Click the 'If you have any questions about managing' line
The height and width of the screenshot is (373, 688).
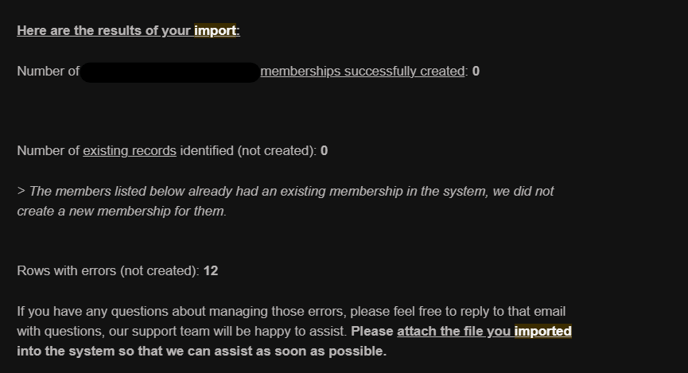pos(291,311)
